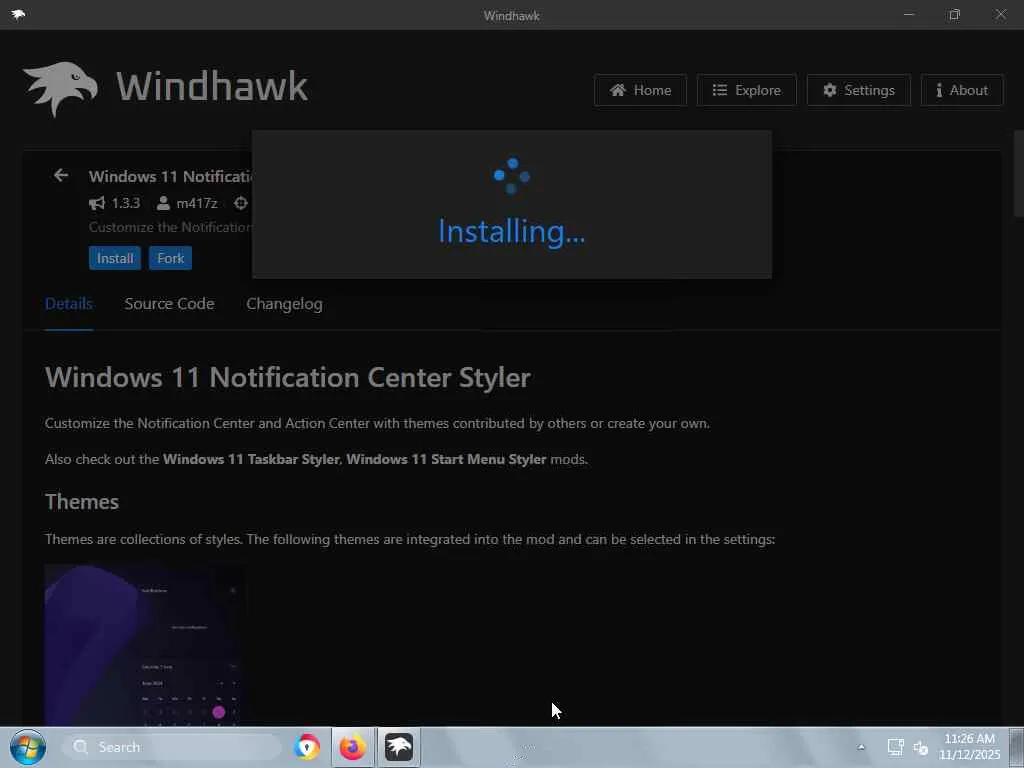The image size is (1024, 768).
Task: Click the theme preview thumbnail
Action: pyautogui.click(x=145, y=645)
